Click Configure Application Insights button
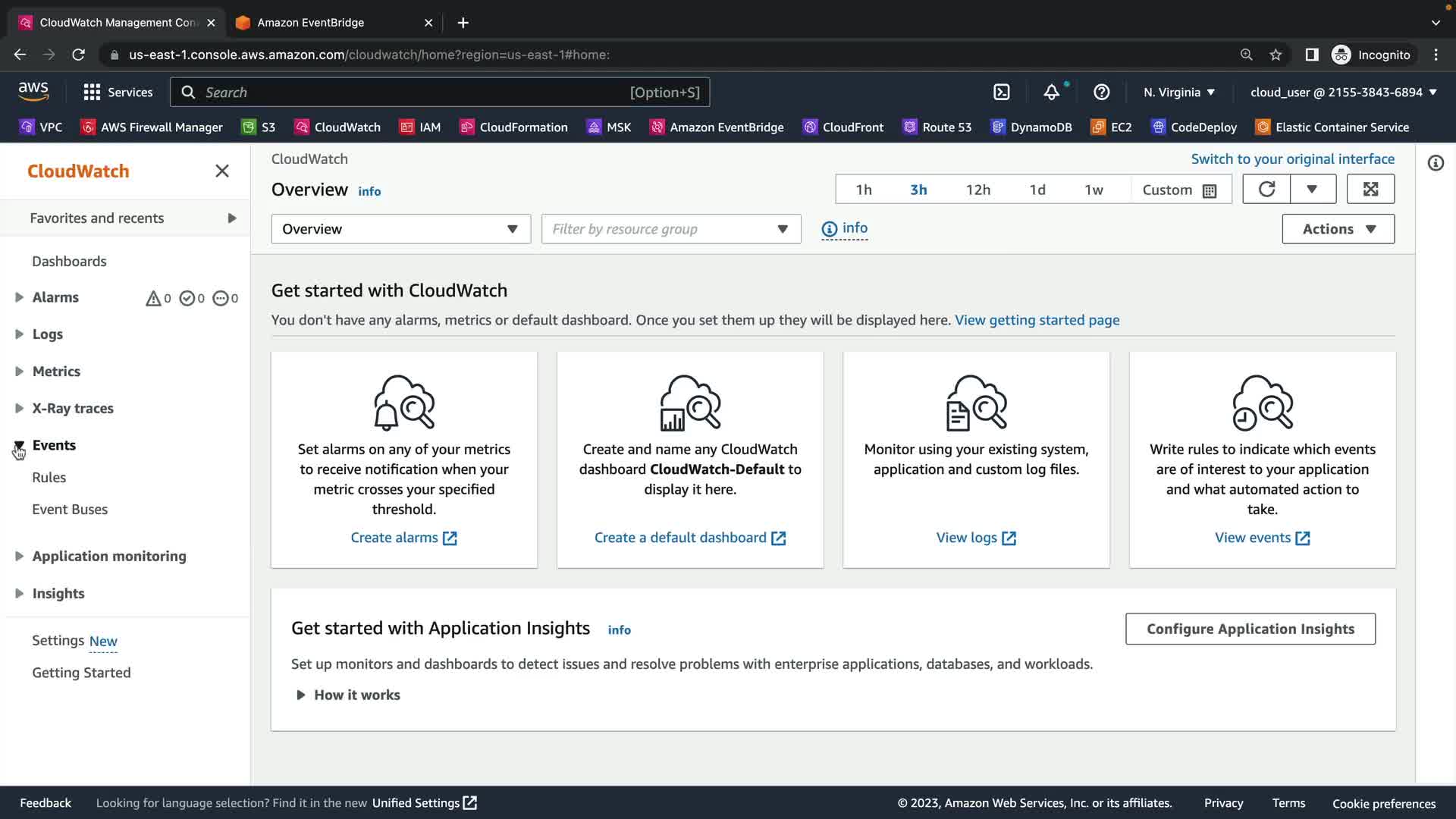This screenshot has height=819, width=1456. click(1250, 629)
